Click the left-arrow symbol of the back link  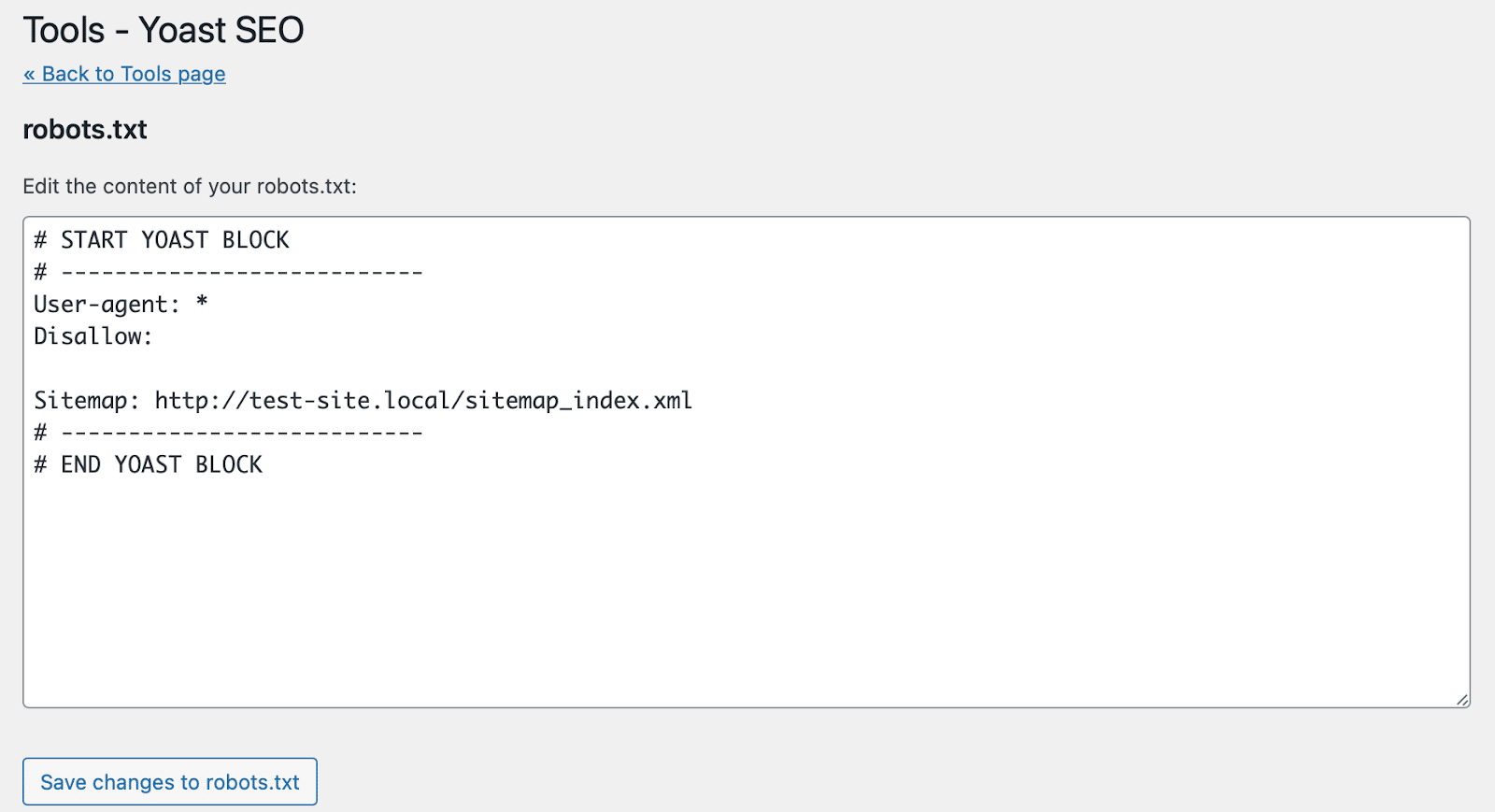click(29, 74)
